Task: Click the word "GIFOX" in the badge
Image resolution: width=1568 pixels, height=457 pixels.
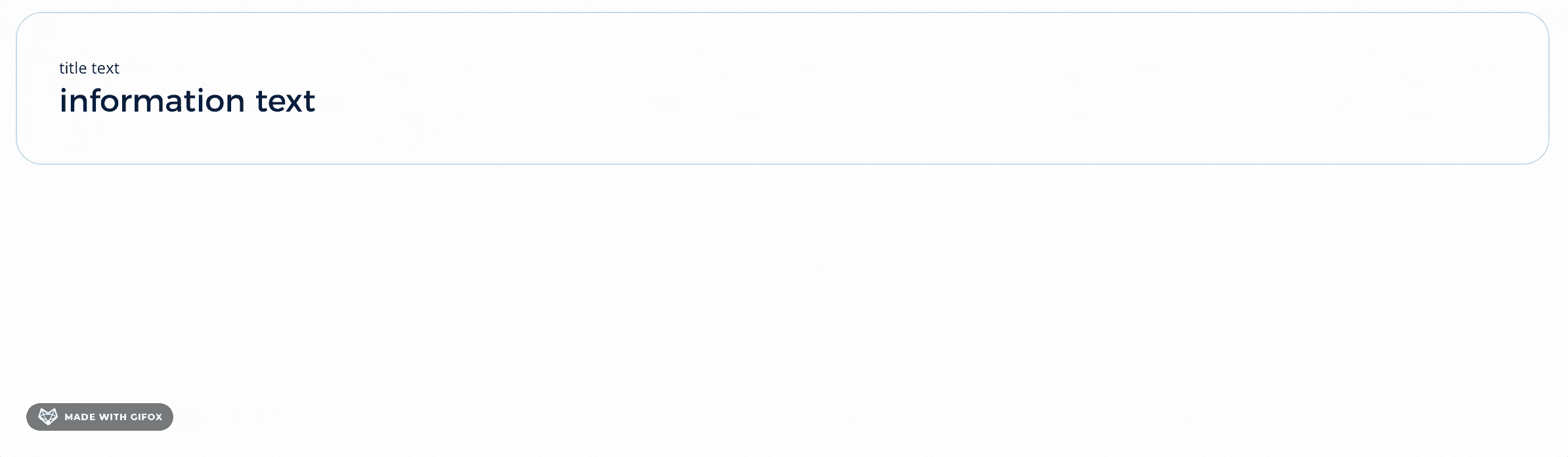Action: [146, 417]
